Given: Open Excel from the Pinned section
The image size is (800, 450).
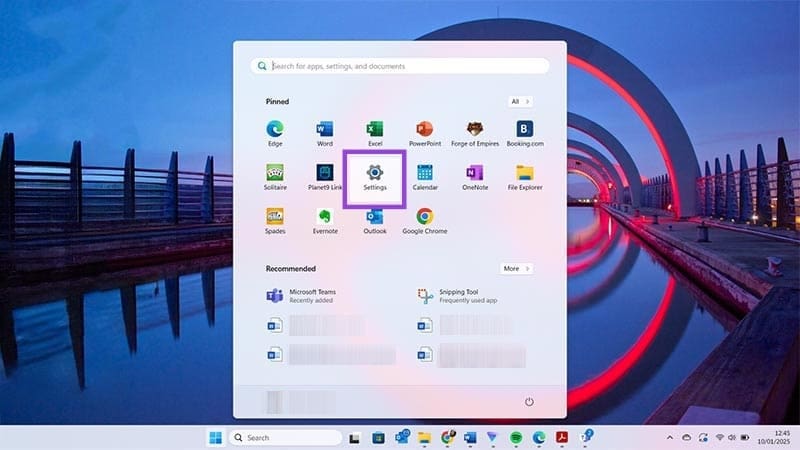Looking at the screenshot, I should pos(374,134).
